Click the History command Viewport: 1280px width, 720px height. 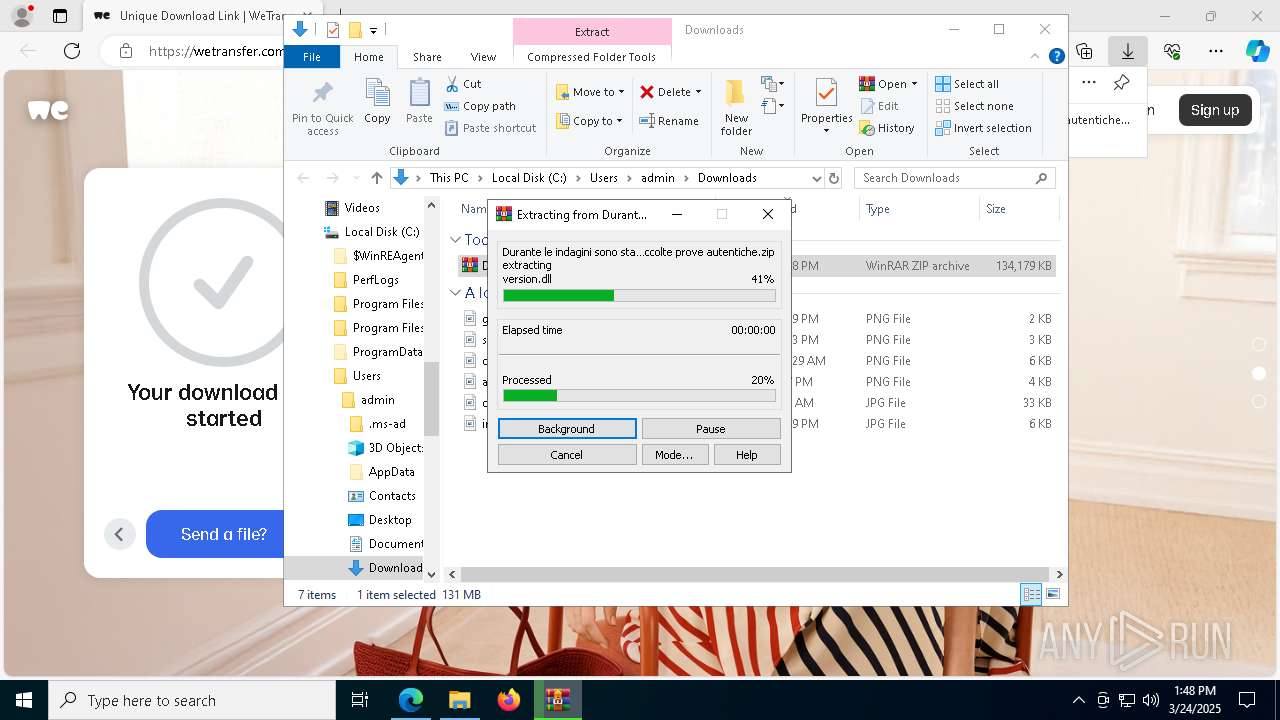point(887,128)
